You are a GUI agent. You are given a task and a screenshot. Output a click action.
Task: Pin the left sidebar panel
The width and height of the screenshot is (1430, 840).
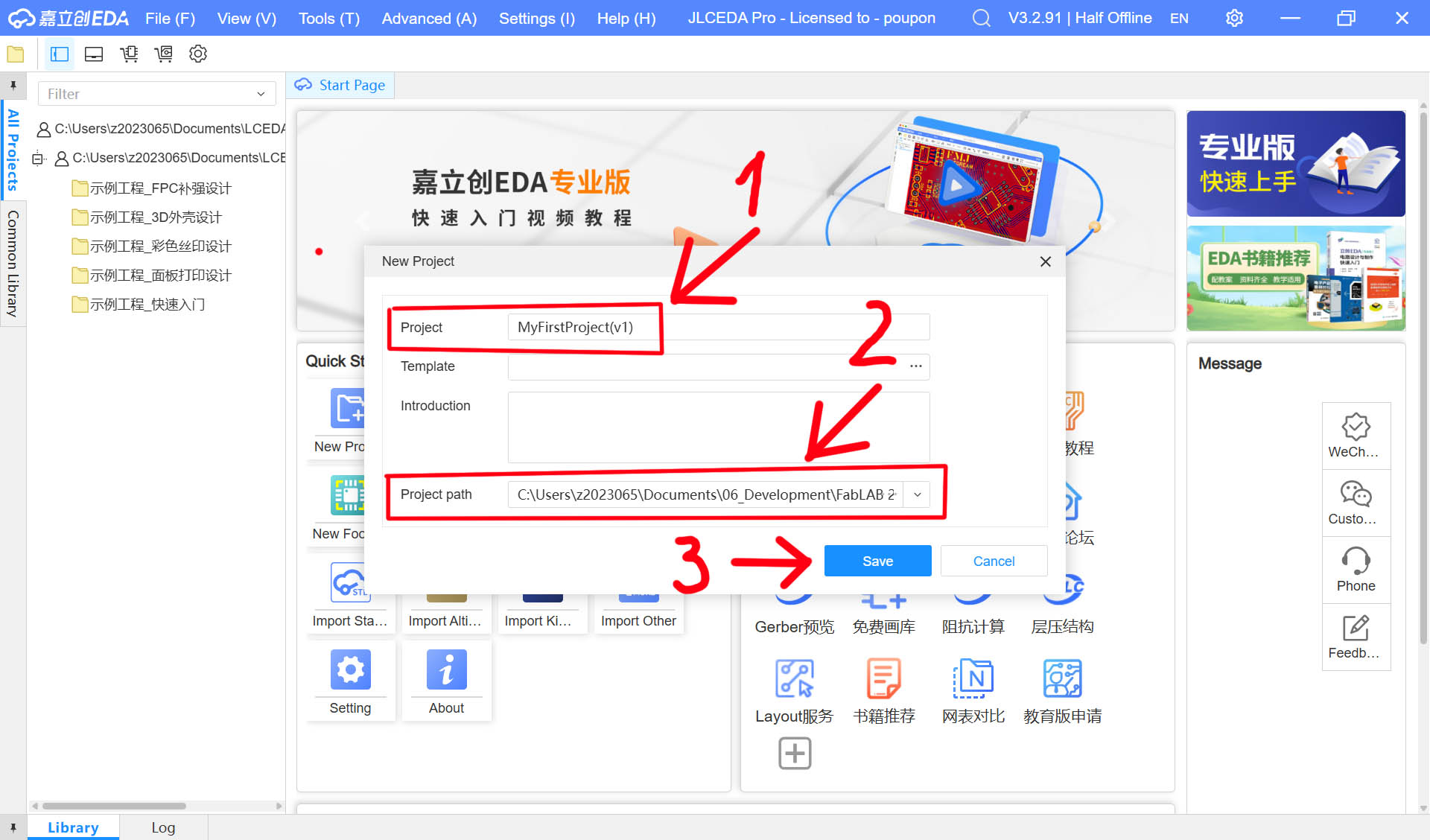point(13,86)
